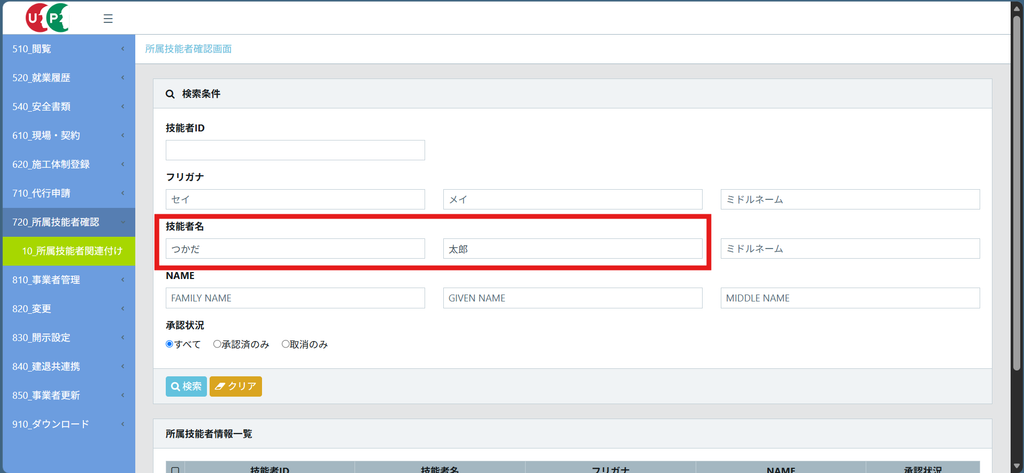Open the 810_事業者管理 sidebar menu
Image resolution: width=1024 pixels, height=473 pixels.
pos(69,280)
